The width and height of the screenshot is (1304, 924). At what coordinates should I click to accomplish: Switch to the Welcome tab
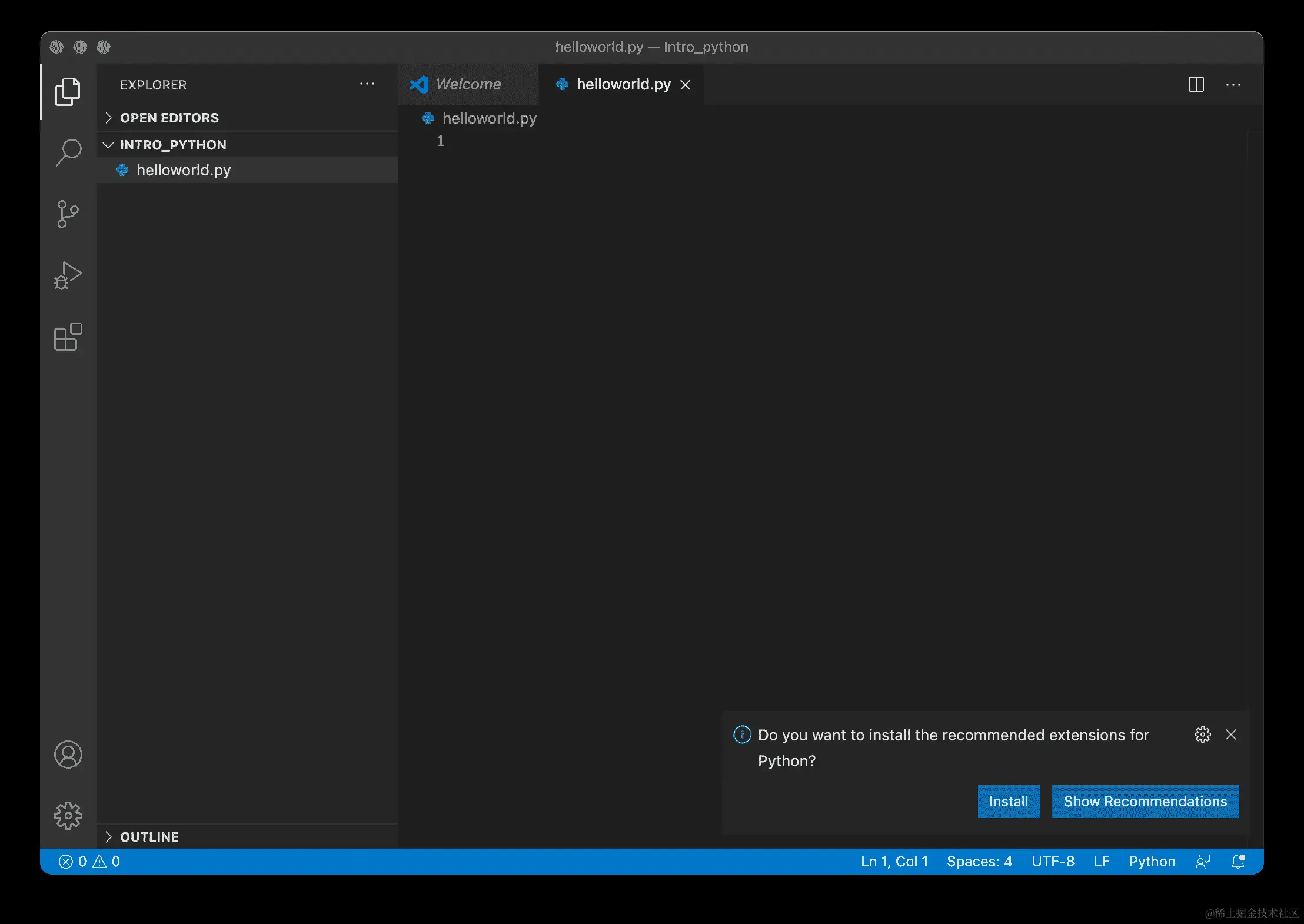(468, 85)
